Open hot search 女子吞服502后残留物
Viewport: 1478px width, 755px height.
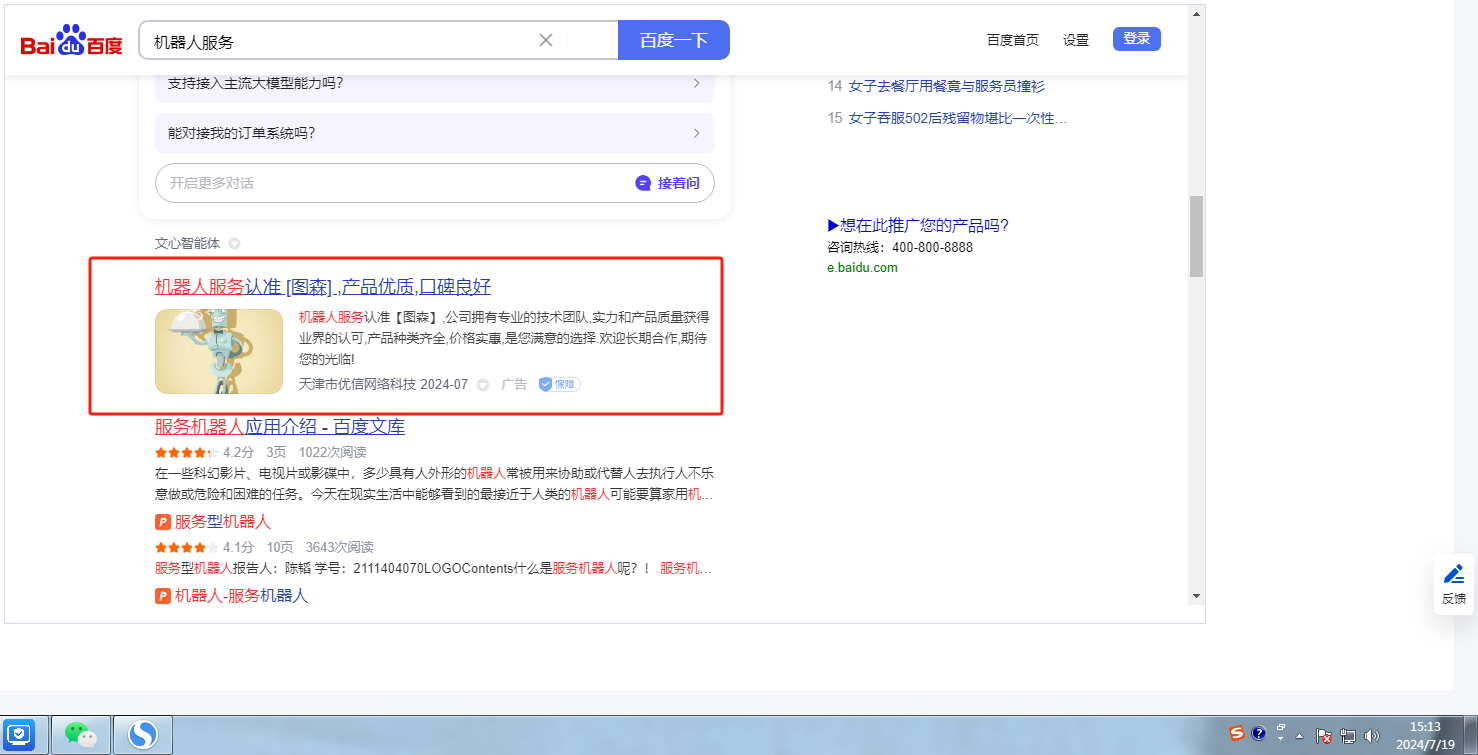click(x=958, y=118)
